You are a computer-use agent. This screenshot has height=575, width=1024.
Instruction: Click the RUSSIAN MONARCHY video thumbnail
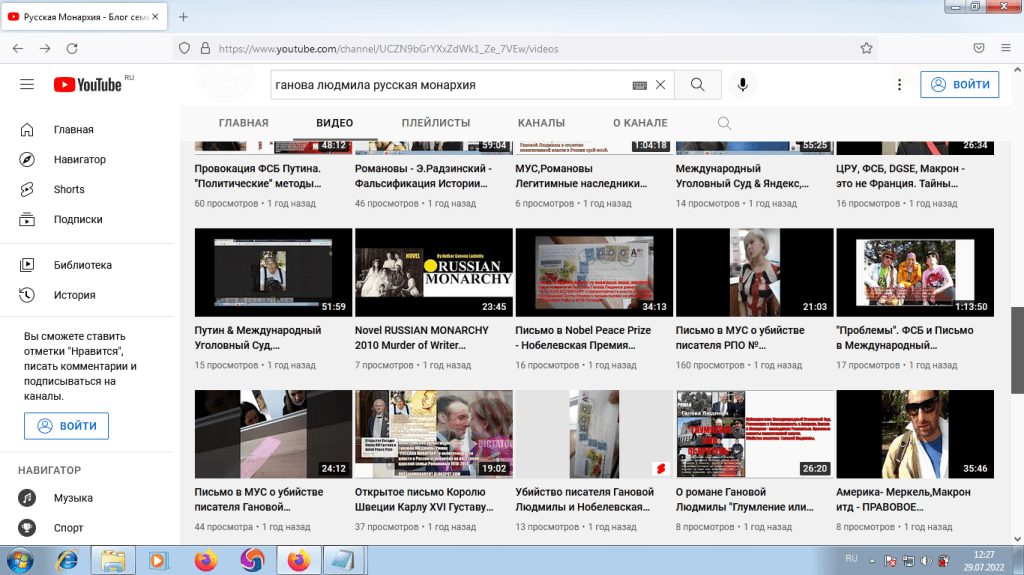(x=433, y=272)
